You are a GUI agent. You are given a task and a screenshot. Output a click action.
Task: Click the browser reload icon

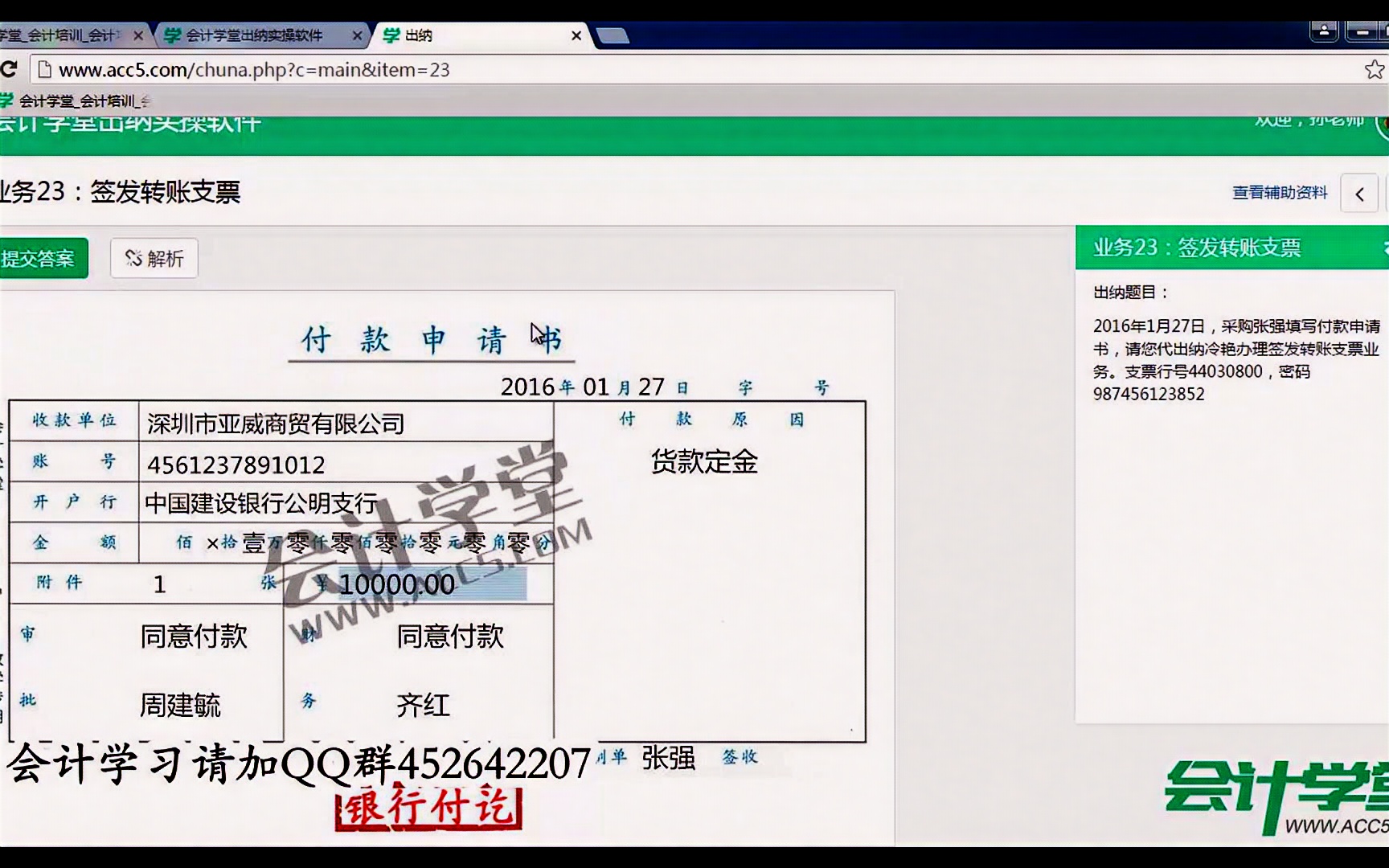point(8,70)
